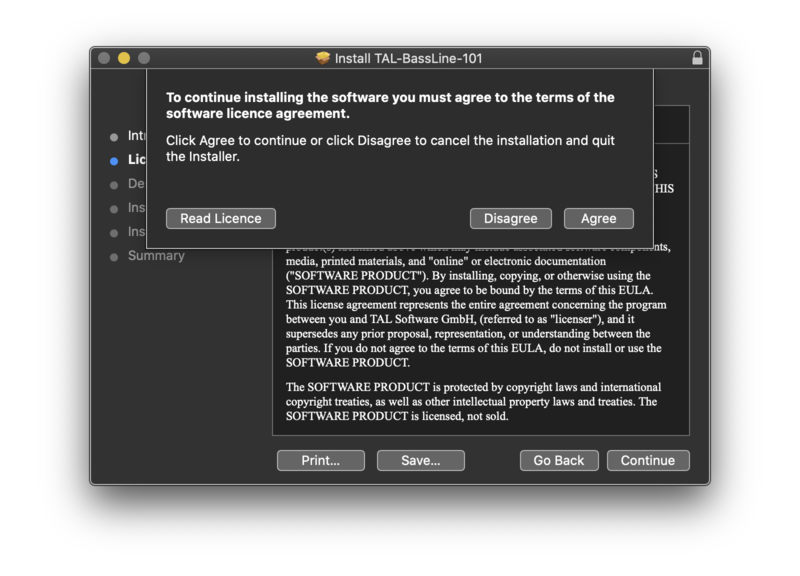Click the Install TAL-BassLine-101 window title
The height and width of the screenshot is (576, 800).
tap(408, 58)
